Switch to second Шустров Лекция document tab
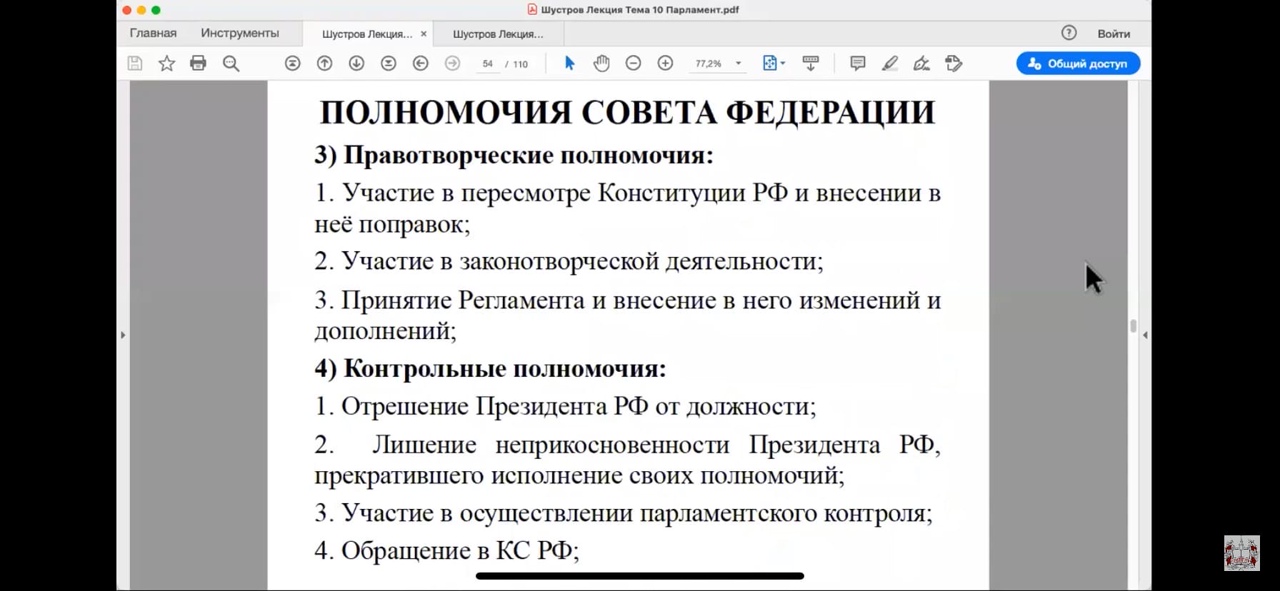This screenshot has width=1280, height=591. (498, 34)
